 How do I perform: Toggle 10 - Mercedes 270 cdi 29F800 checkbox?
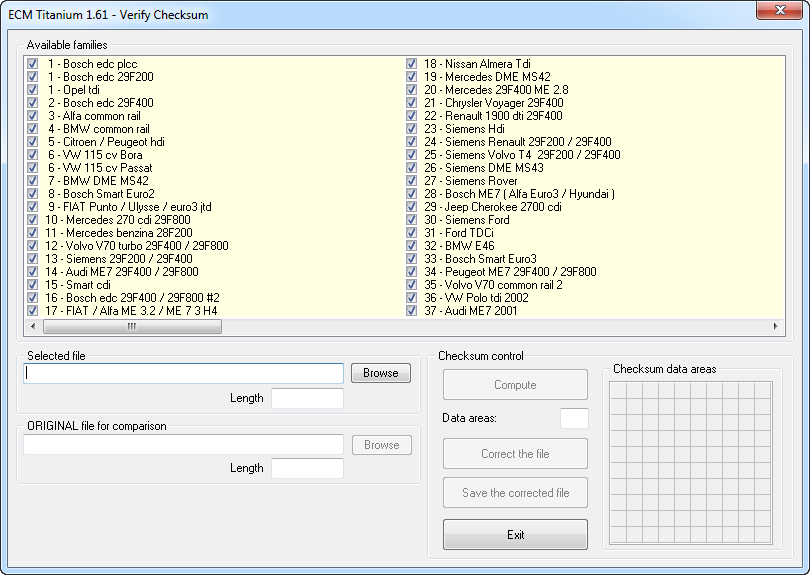(x=33, y=220)
